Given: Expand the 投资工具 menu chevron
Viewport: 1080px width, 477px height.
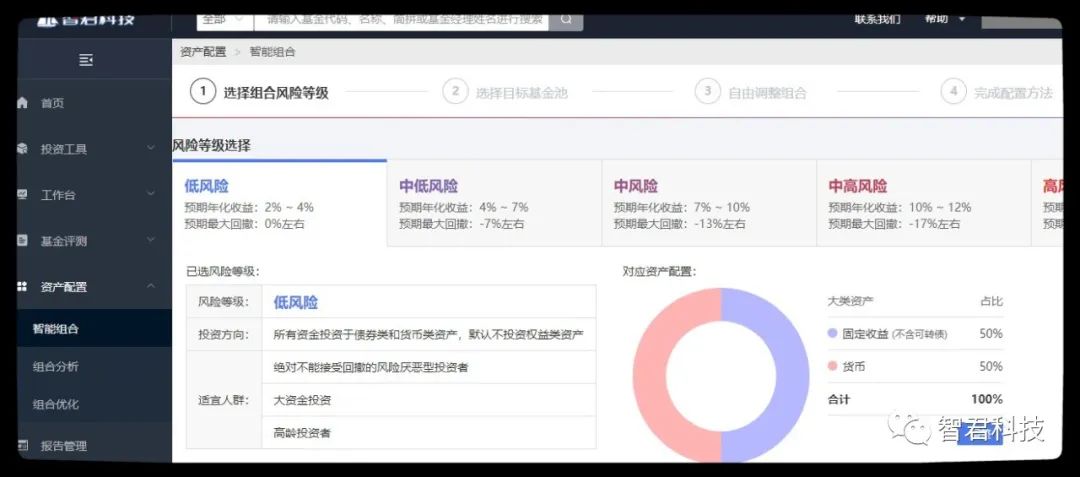Looking at the screenshot, I should click(x=151, y=147).
